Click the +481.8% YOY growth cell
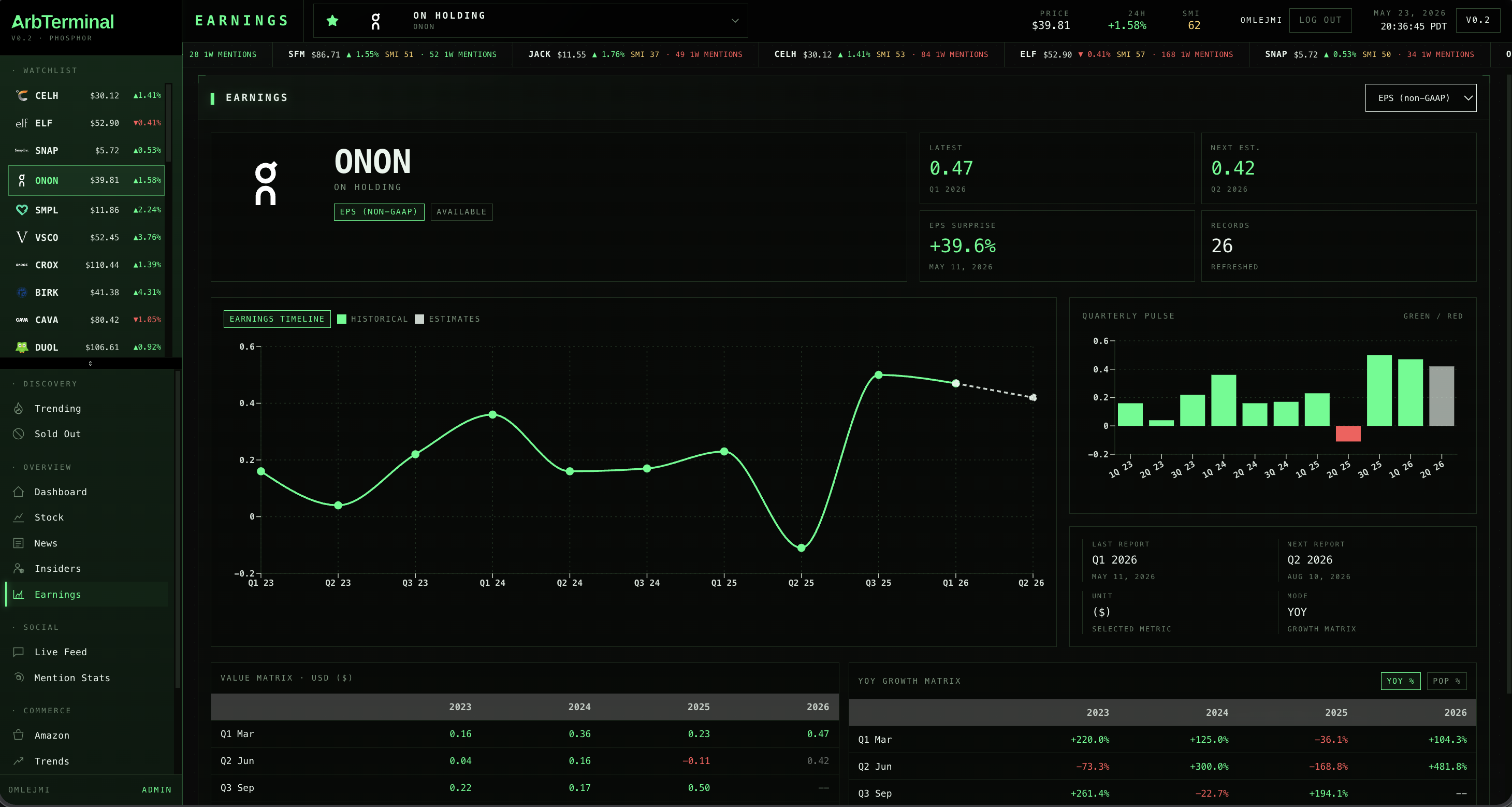1512x807 pixels. 1447,767
